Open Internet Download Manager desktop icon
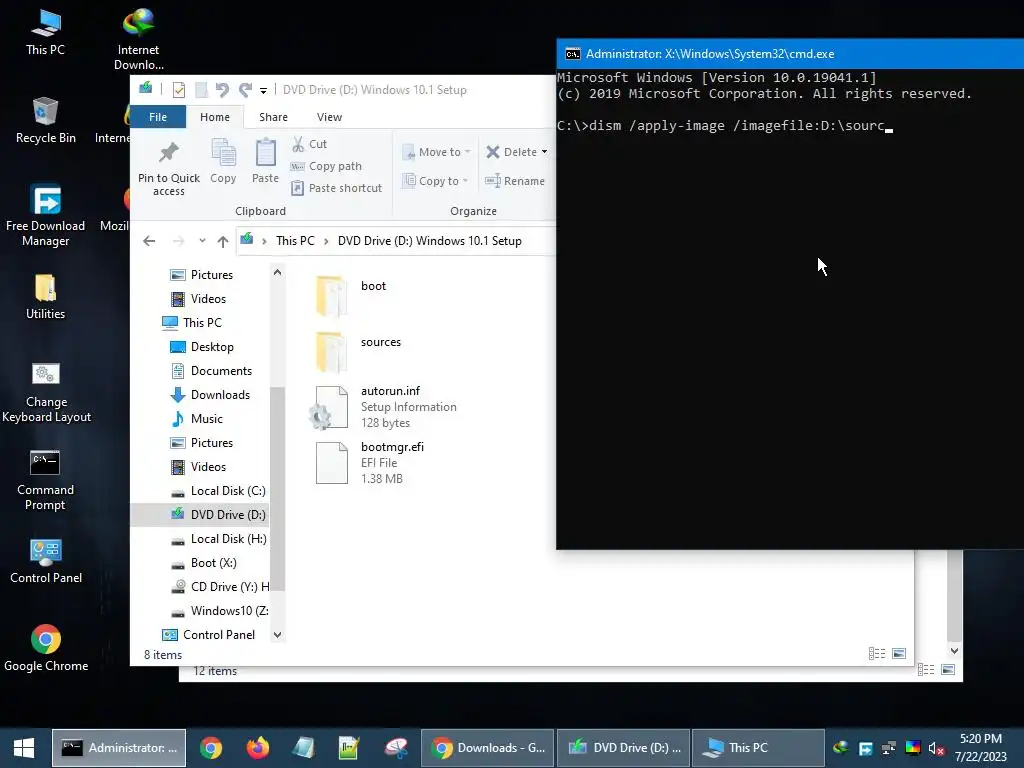This screenshot has width=1024, height=768. click(x=138, y=39)
